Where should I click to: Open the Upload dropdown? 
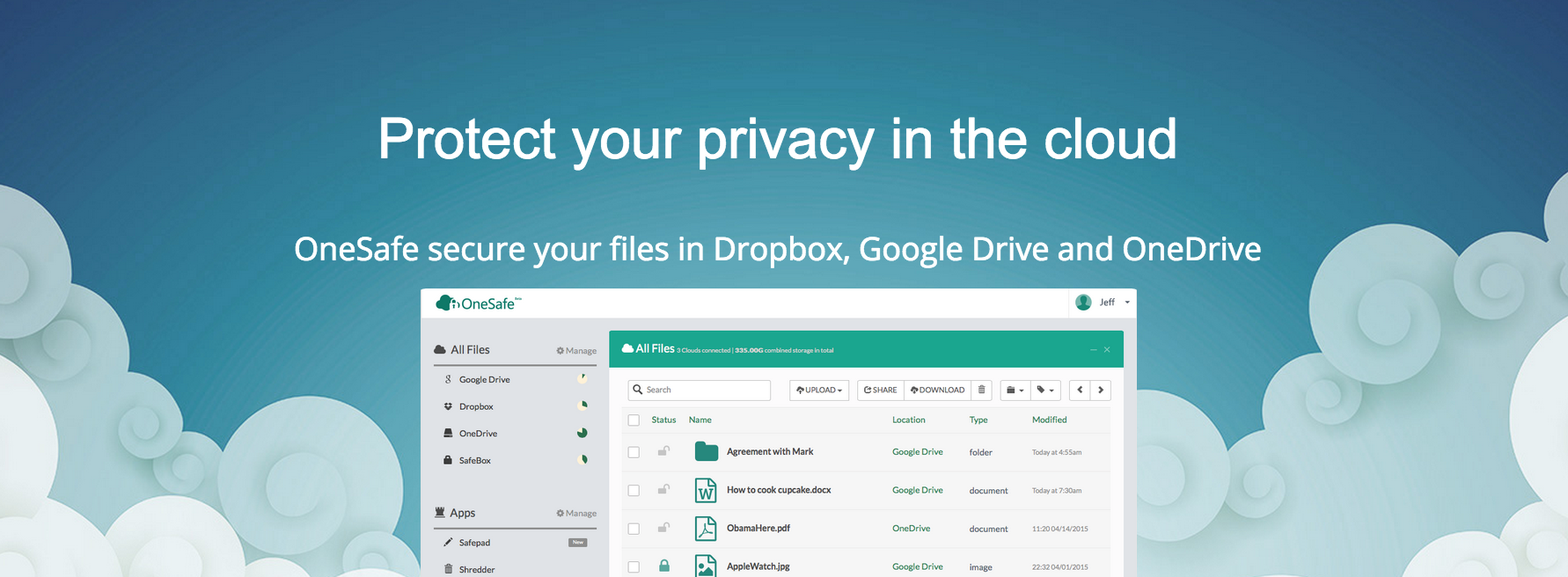point(819,390)
